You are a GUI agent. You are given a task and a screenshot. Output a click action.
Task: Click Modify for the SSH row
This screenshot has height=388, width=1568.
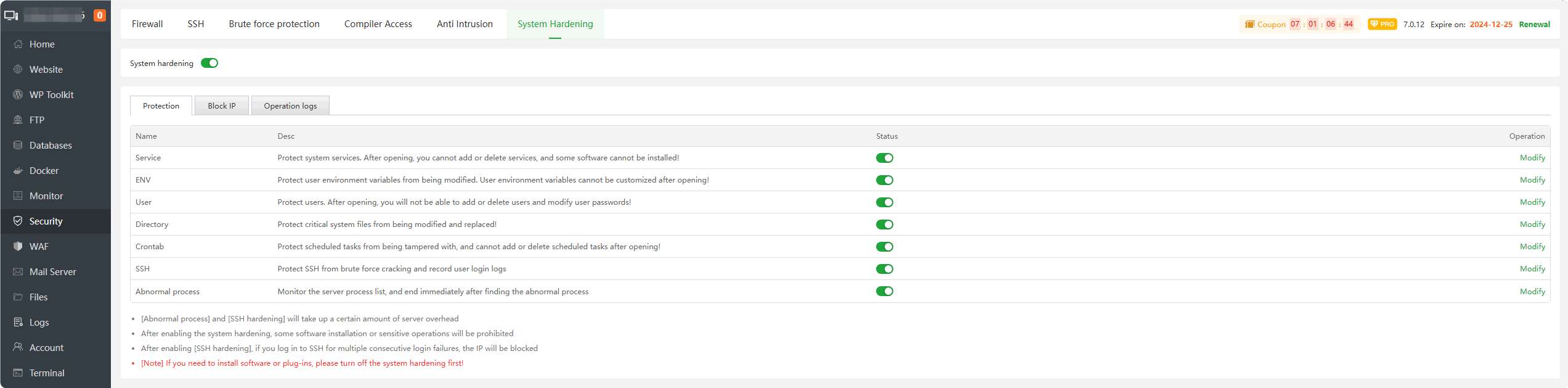[x=1532, y=269]
